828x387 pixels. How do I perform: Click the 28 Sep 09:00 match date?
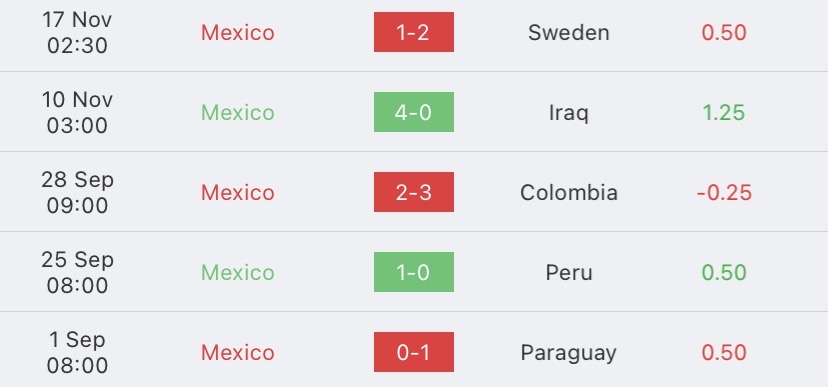[77, 193]
